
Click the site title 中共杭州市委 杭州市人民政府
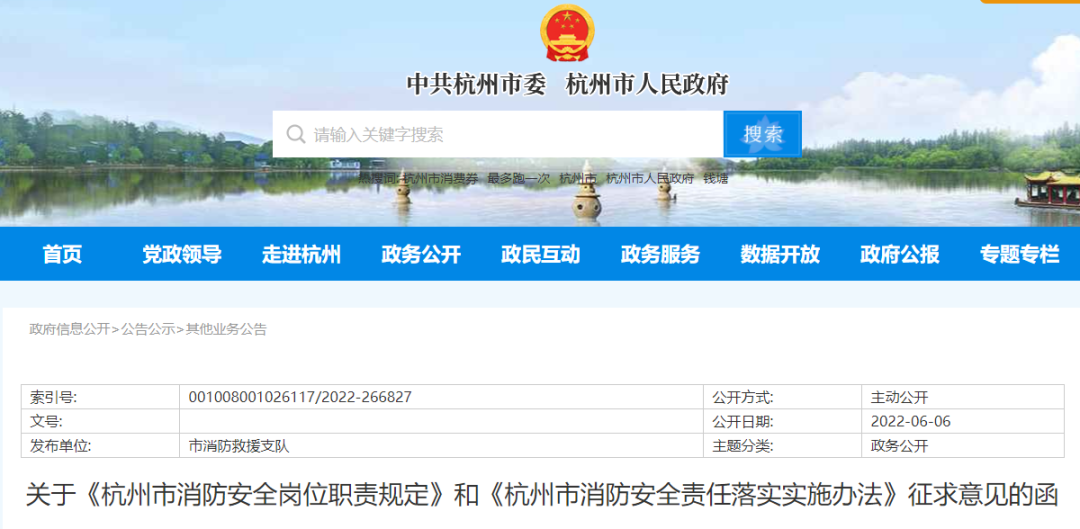(567, 85)
